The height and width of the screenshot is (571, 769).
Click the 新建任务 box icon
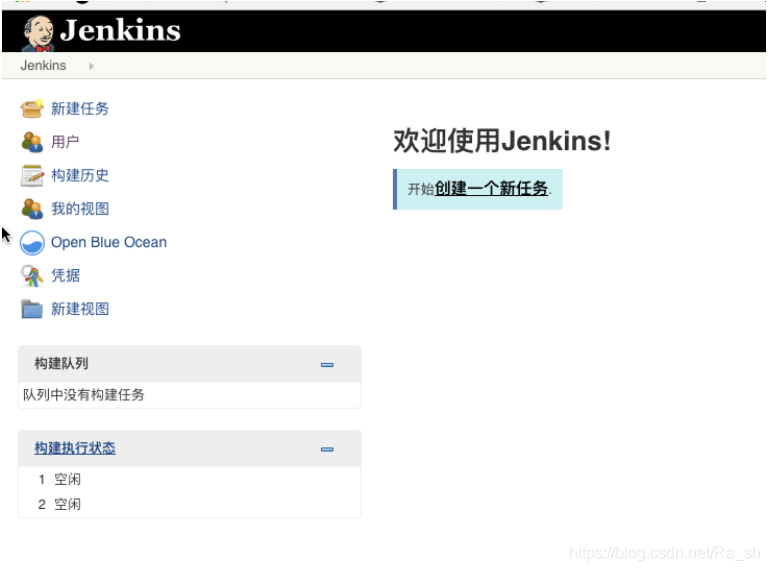pyautogui.click(x=32, y=108)
